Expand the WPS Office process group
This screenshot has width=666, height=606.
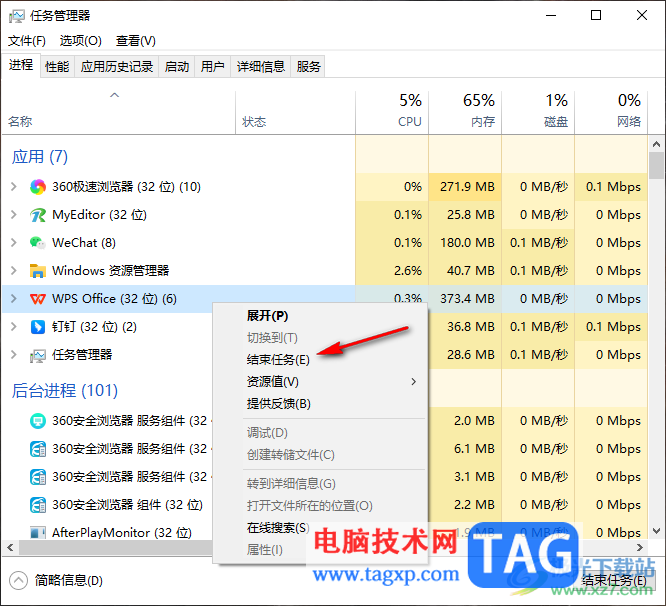[x=14, y=299]
